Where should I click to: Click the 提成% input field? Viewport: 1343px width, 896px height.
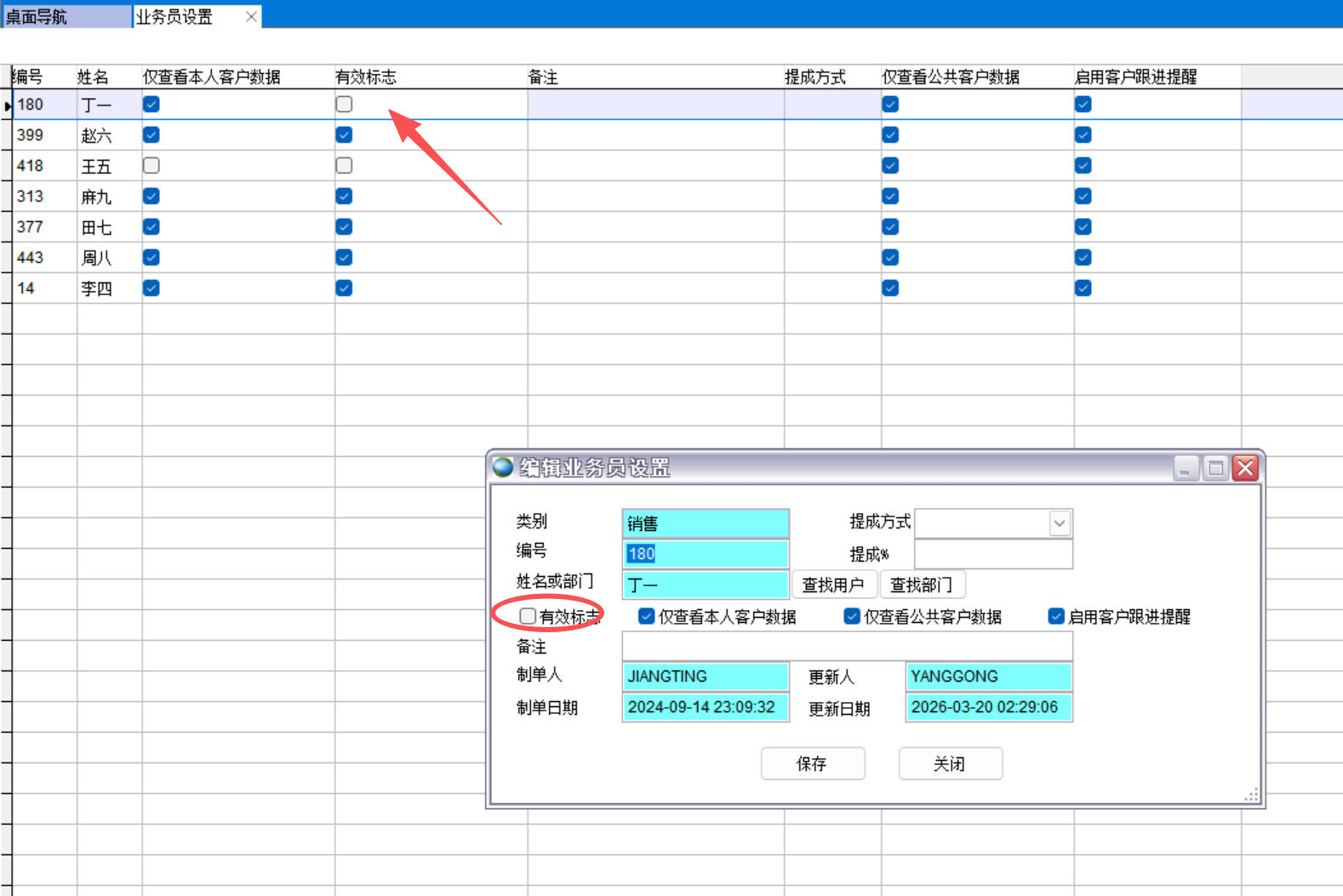point(992,554)
